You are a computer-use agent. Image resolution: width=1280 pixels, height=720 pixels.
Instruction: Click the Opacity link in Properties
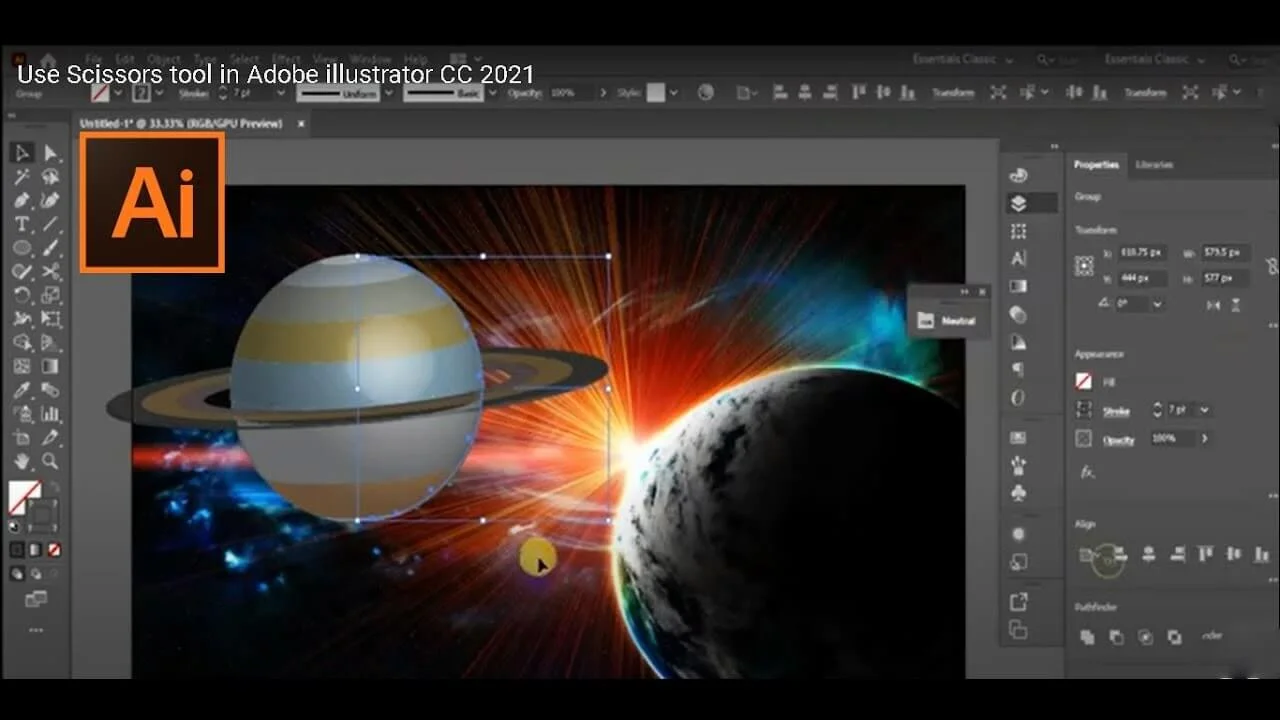tap(1119, 439)
